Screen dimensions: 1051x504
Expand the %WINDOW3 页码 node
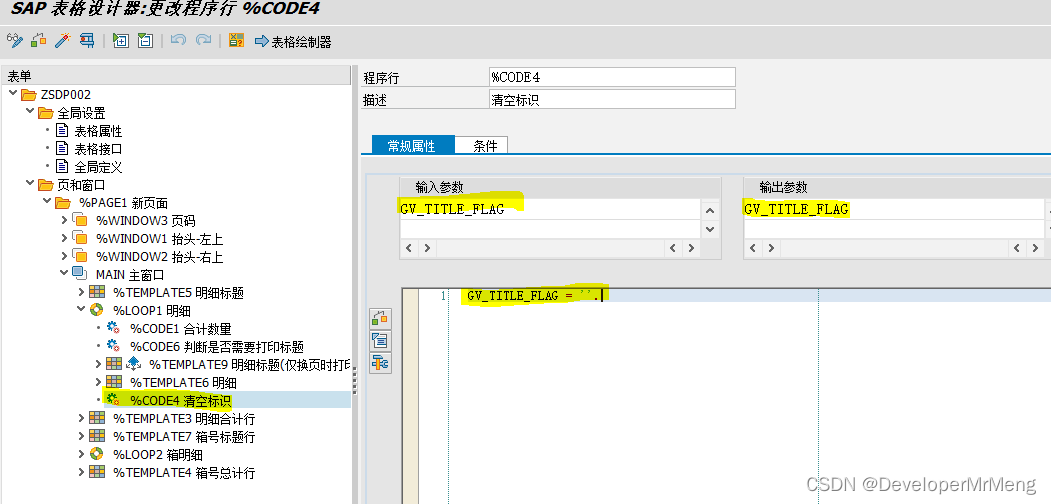tap(64, 220)
